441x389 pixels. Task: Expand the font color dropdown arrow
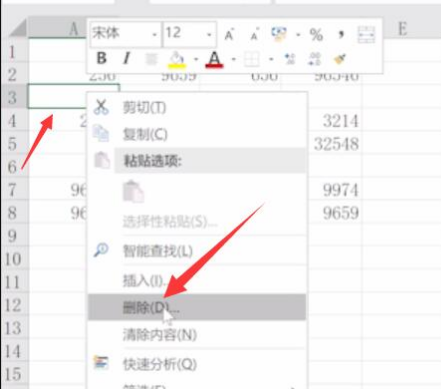pyautogui.click(x=234, y=60)
